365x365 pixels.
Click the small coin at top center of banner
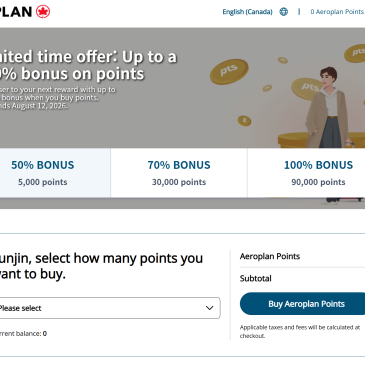click(283, 60)
